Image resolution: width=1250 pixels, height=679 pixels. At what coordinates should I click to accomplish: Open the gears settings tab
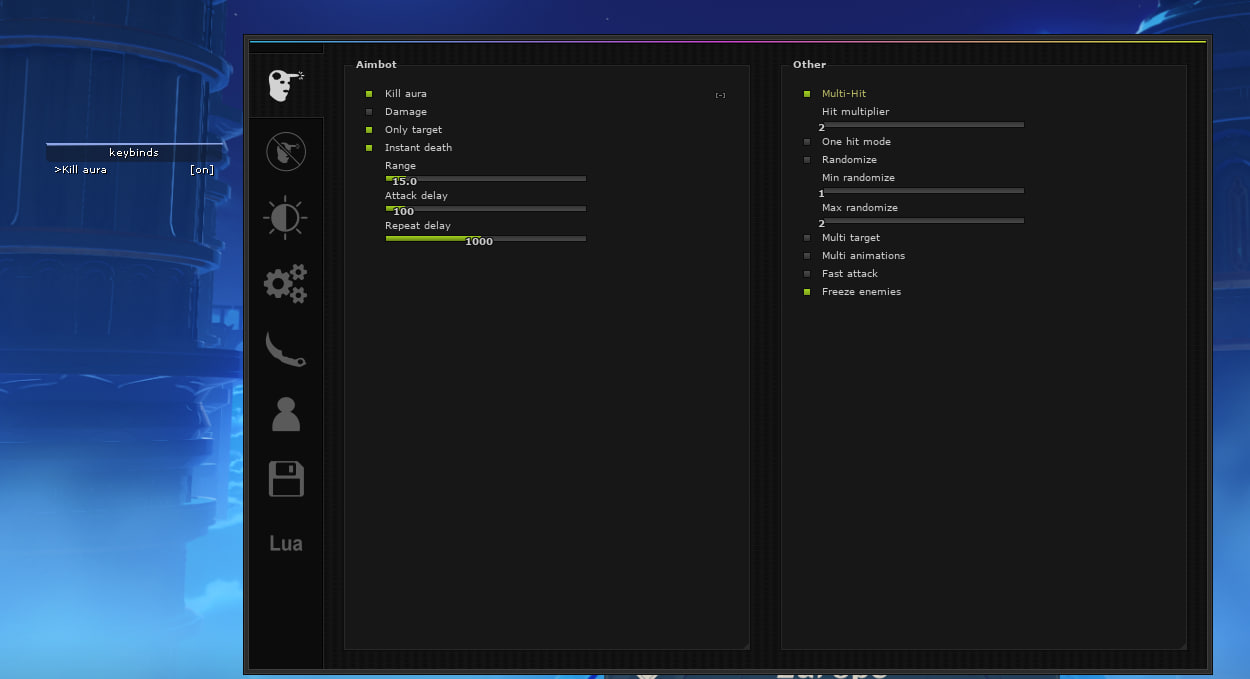(x=285, y=284)
